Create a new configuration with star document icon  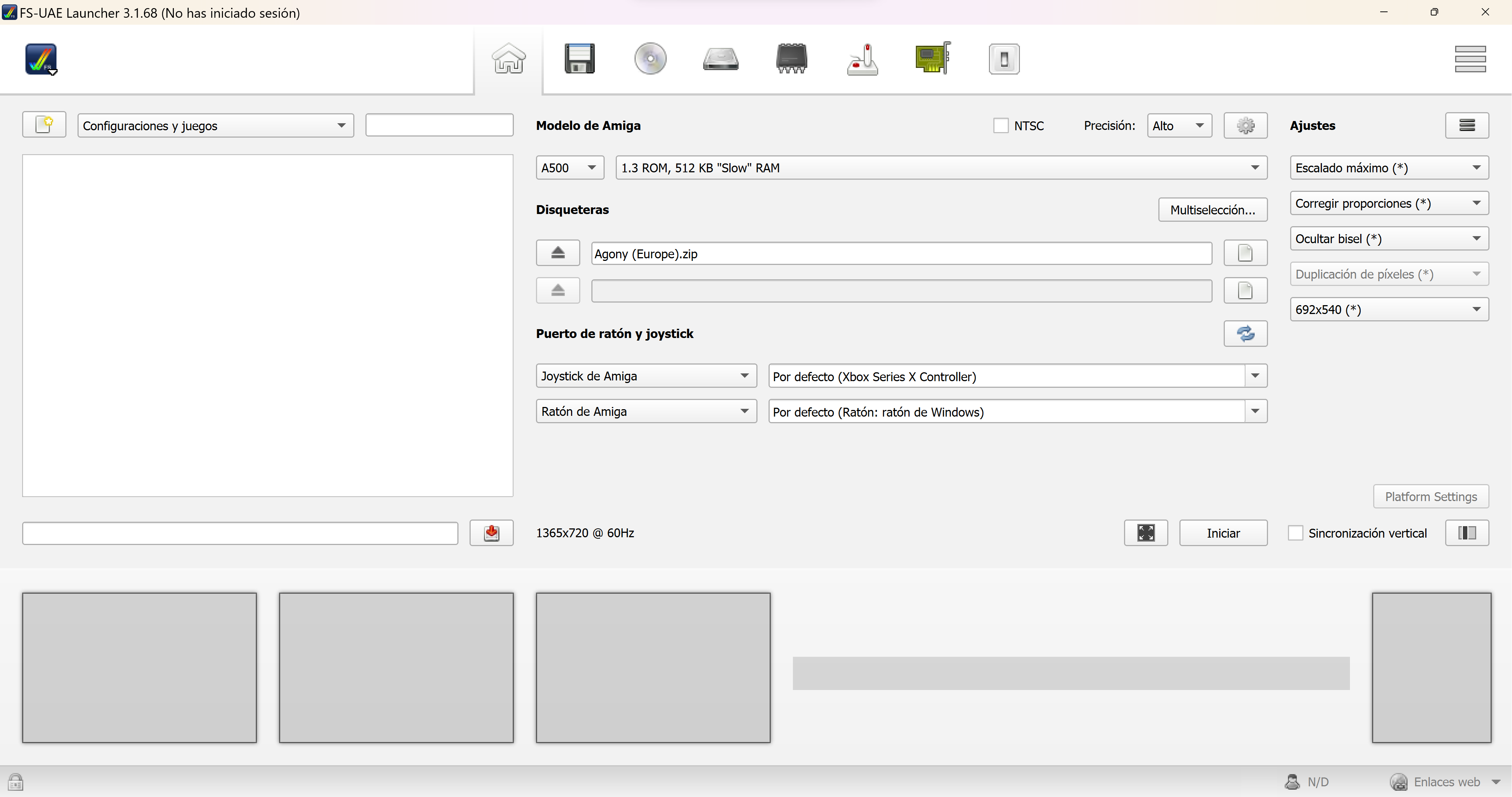(44, 125)
